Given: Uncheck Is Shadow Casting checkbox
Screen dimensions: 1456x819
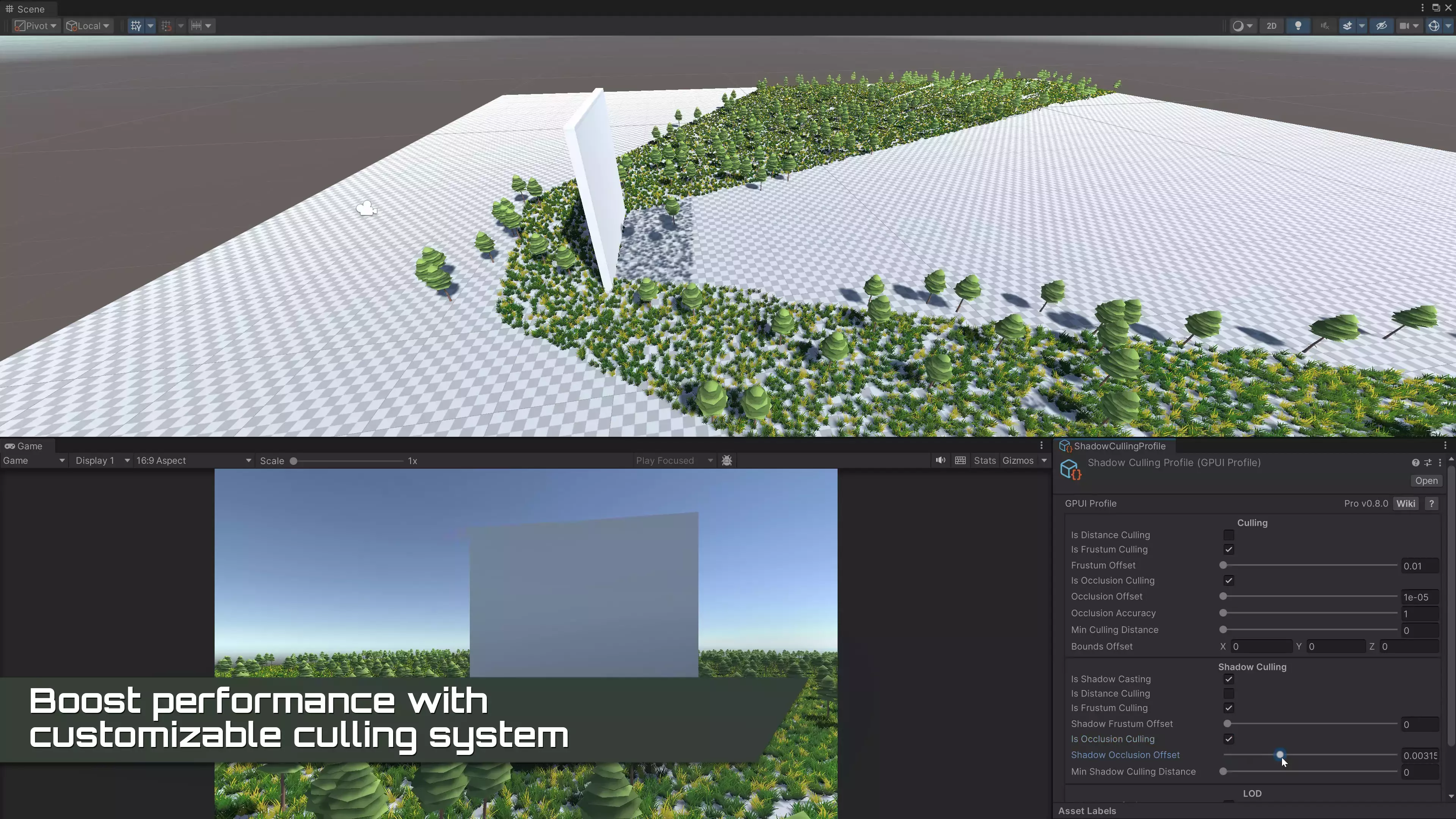Looking at the screenshot, I should tap(1228, 679).
